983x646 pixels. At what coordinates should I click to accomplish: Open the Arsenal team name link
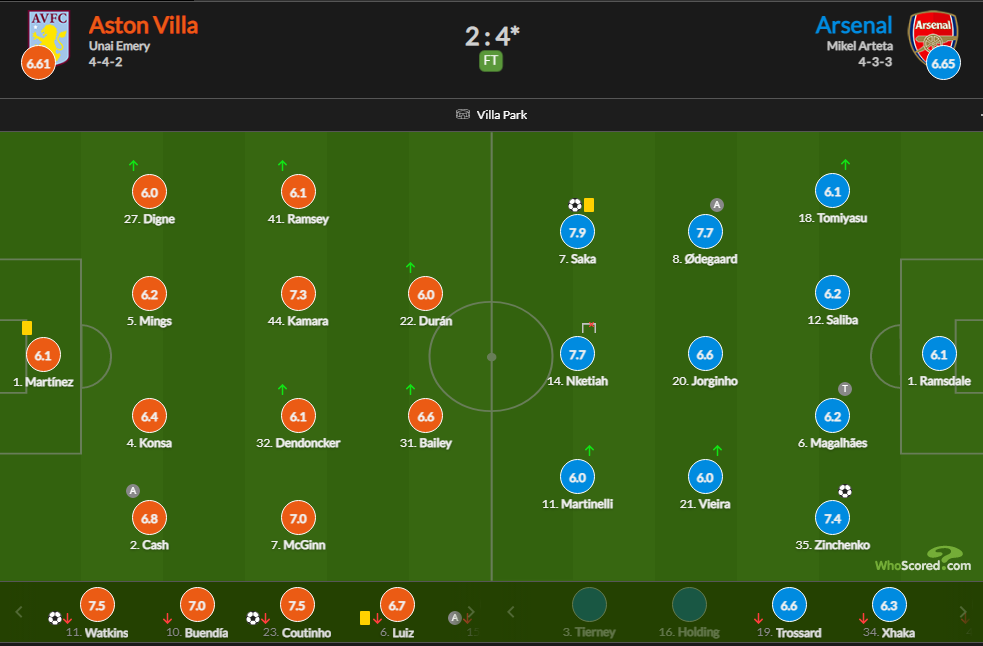[x=853, y=25]
